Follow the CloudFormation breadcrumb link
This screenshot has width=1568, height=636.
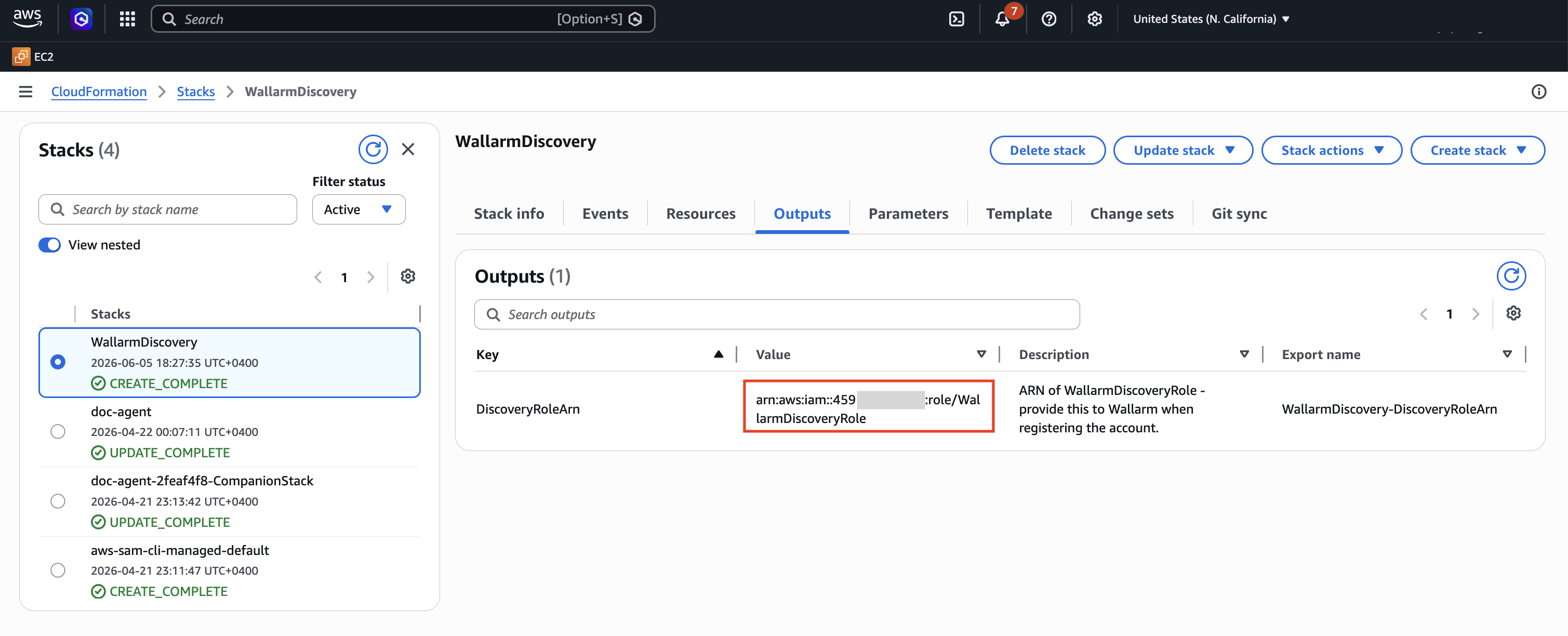(99, 91)
